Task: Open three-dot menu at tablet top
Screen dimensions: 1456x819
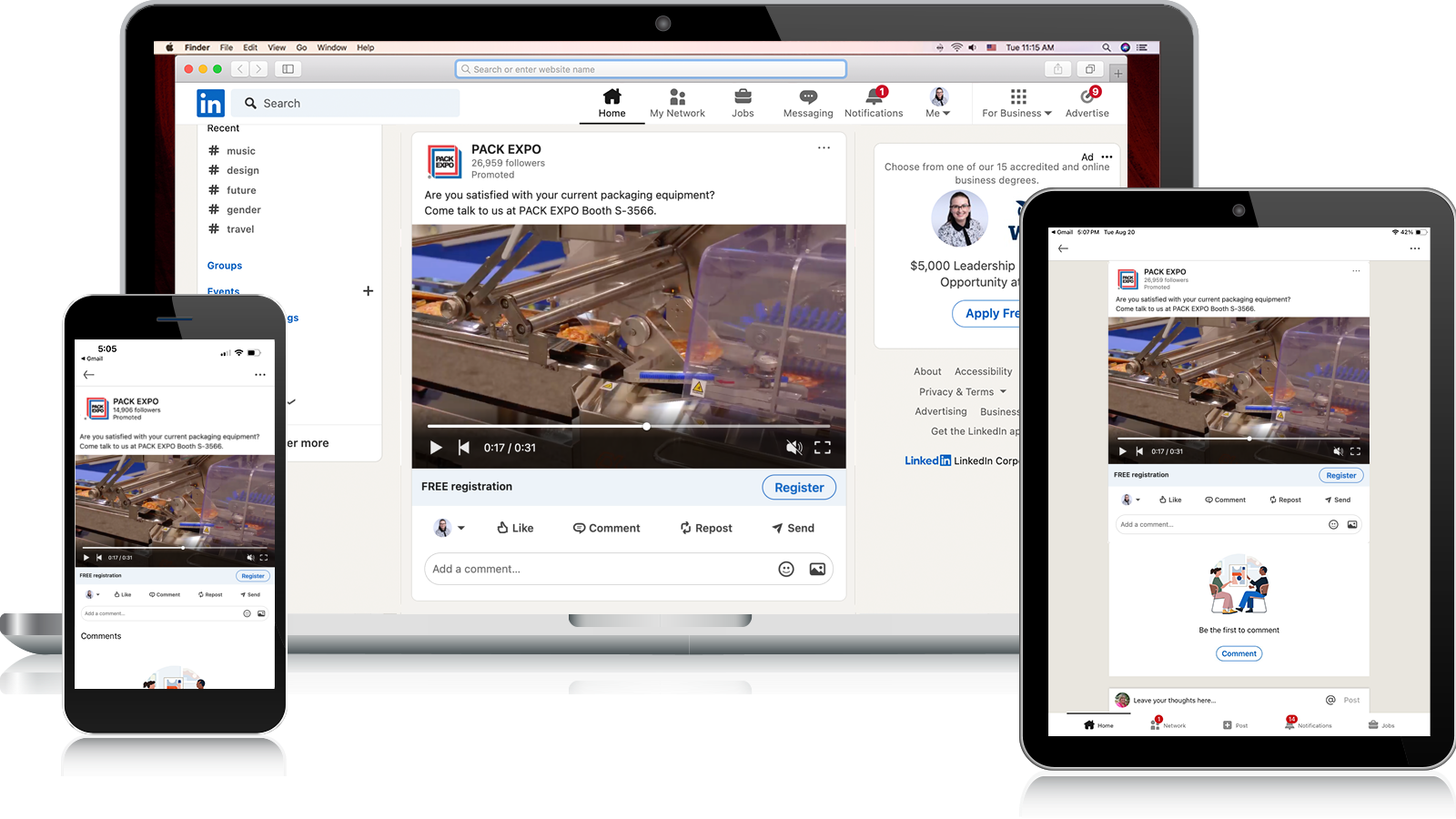Action: (1415, 248)
